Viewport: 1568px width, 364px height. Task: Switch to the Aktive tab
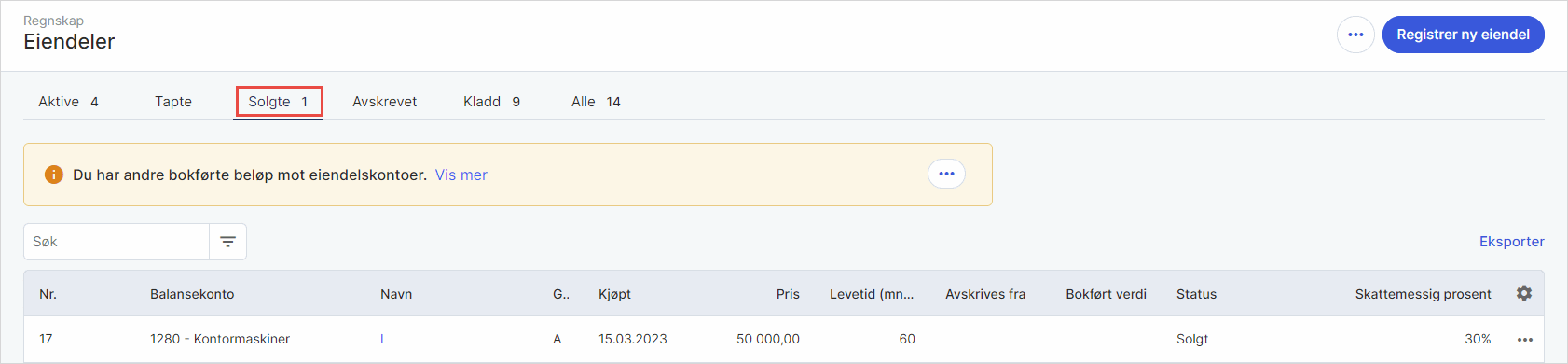68,102
